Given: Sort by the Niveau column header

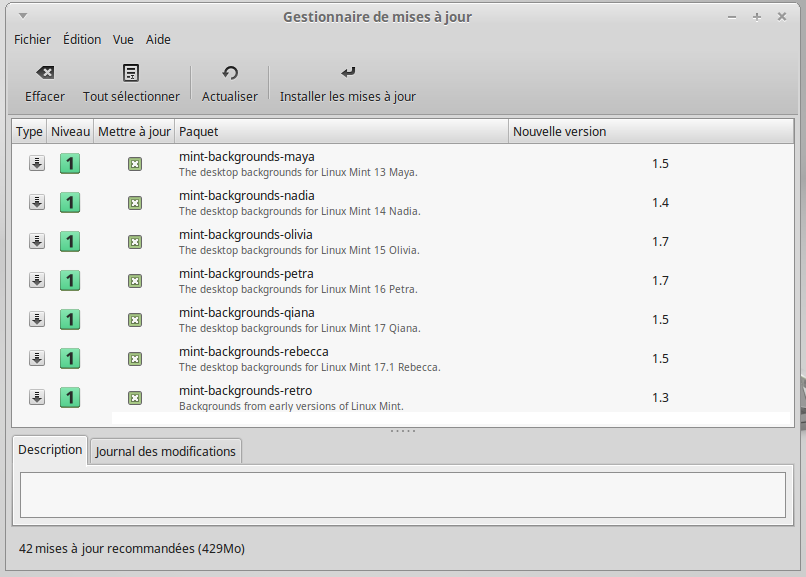Looking at the screenshot, I should 70,132.
